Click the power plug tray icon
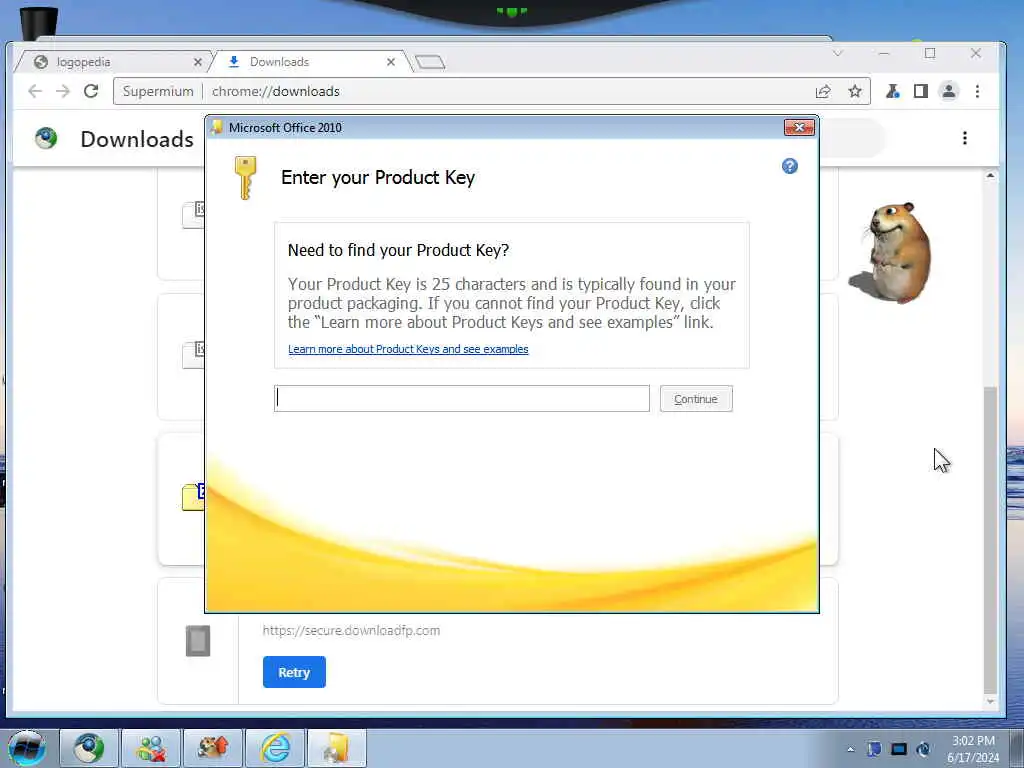The height and width of the screenshot is (768, 1024). [x=923, y=749]
